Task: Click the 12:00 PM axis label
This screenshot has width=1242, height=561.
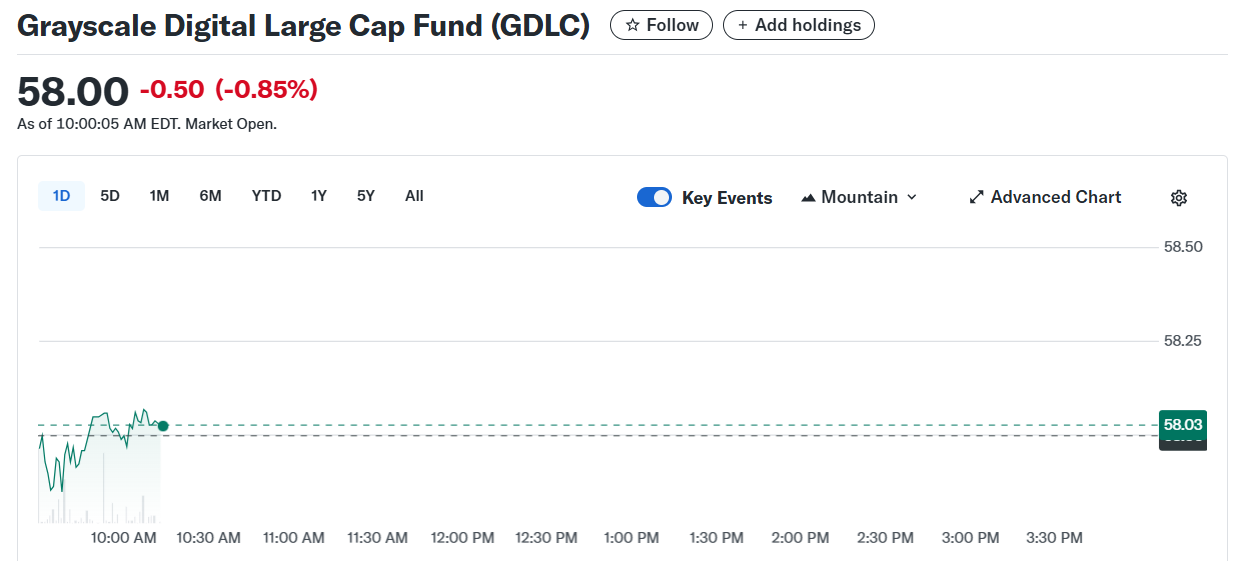Action: (463, 538)
